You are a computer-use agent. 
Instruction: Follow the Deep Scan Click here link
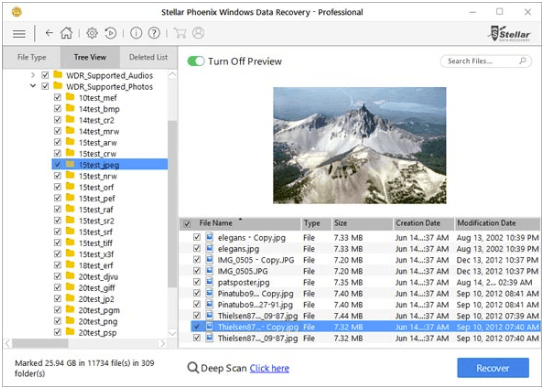pos(269,368)
